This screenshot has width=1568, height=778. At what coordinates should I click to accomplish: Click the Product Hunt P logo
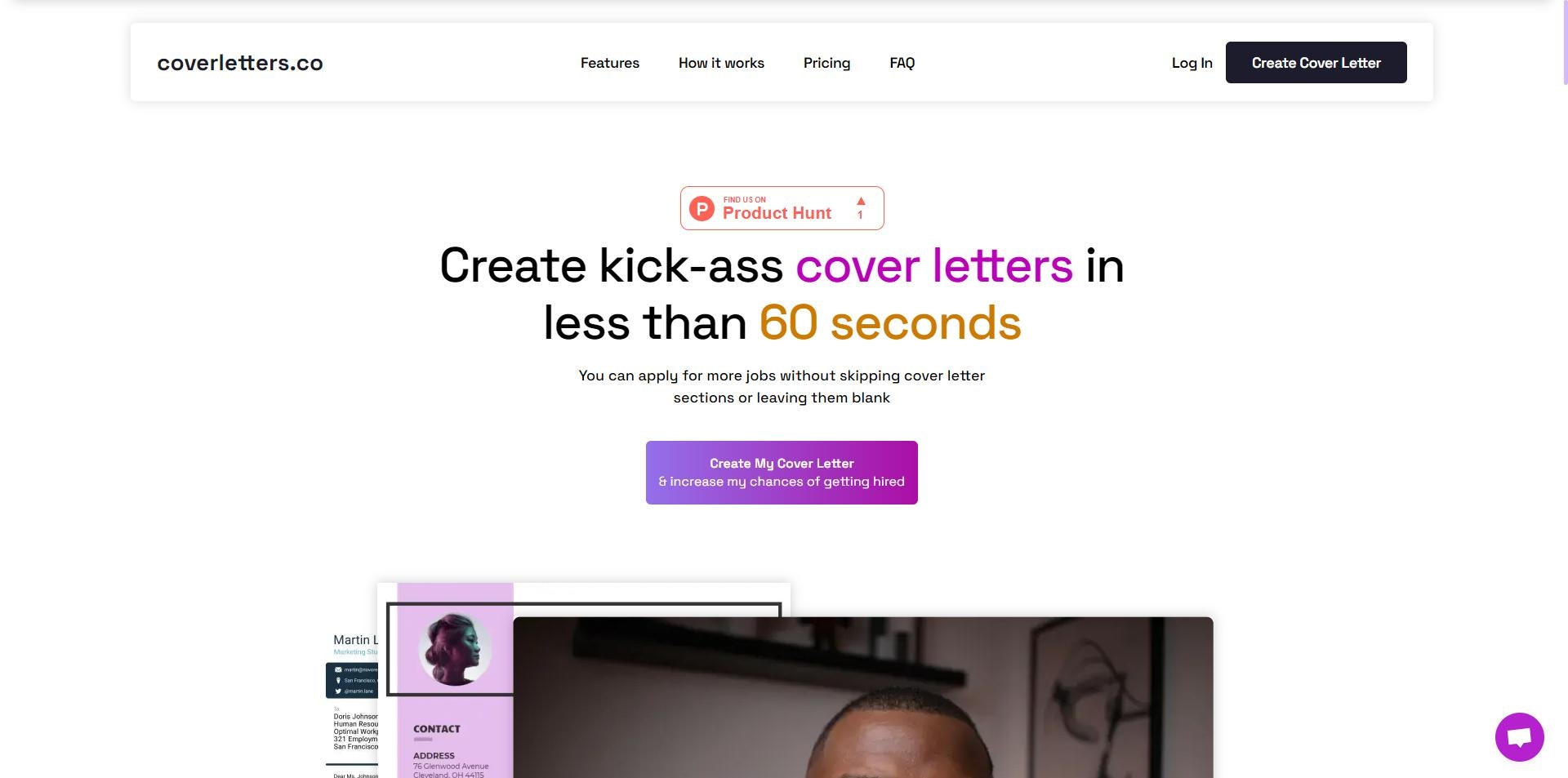click(x=702, y=208)
